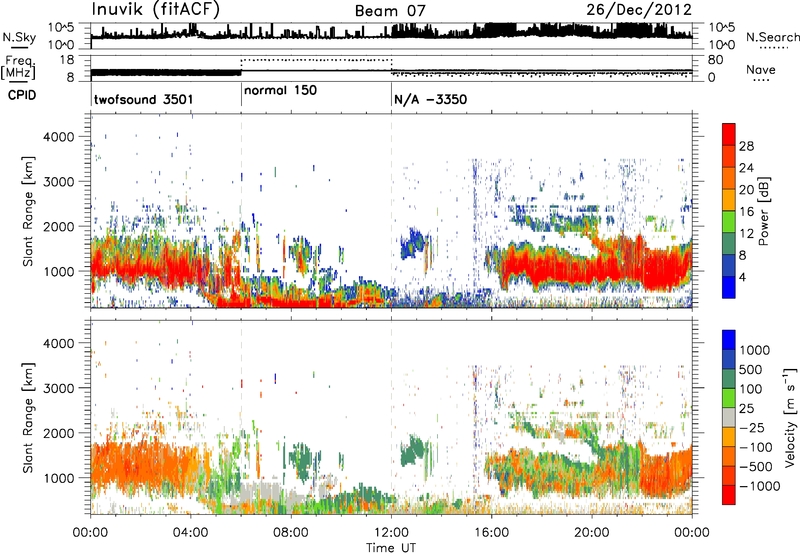The width and height of the screenshot is (800, 554).
Task: Click the '28' Power scale value
Action: tap(746, 146)
